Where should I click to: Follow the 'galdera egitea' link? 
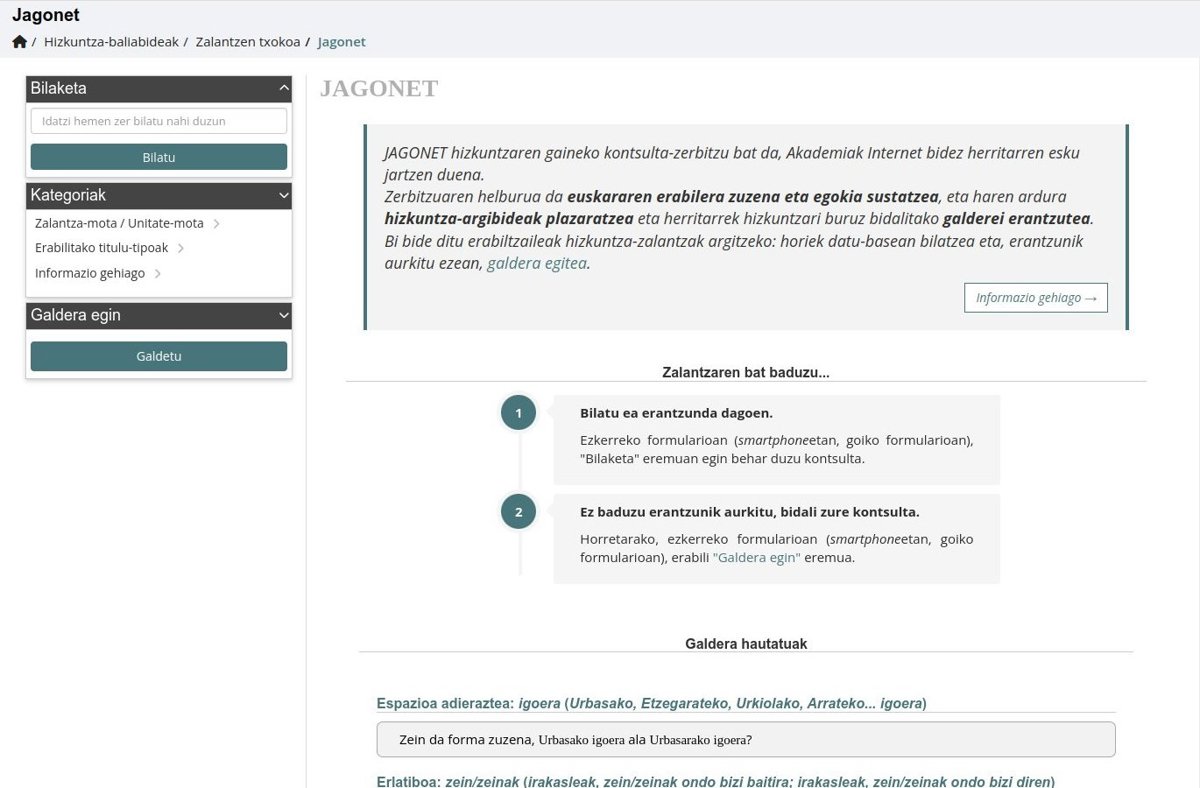tap(536, 263)
